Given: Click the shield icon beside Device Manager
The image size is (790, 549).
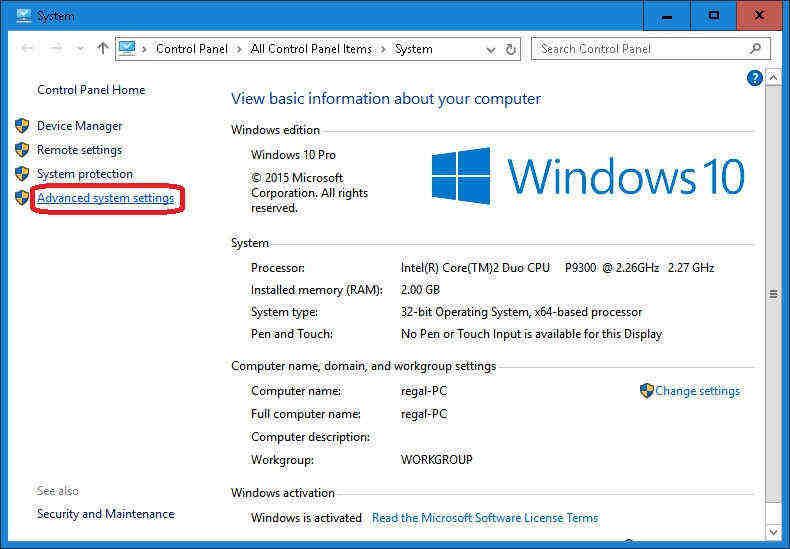Looking at the screenshot, I should pyautogui.click(x=22, y=125).
